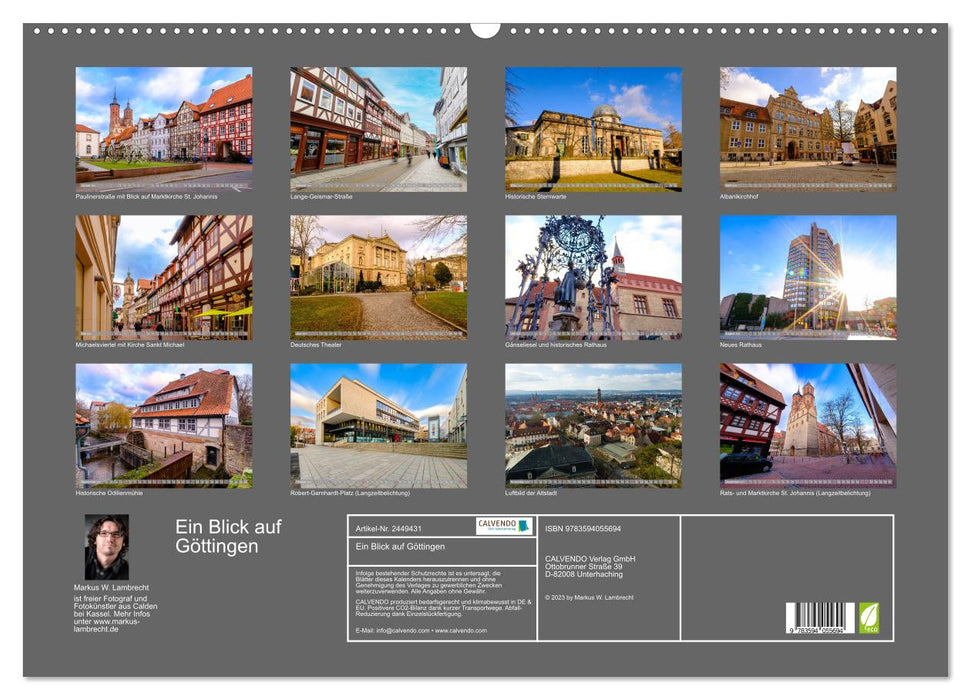Image resolution: width=971 pixels, height=700 pixels.
Task: Click caption 'Michaelsviertel mit Kirche Sankt Michael'
Action: point(130,344)
